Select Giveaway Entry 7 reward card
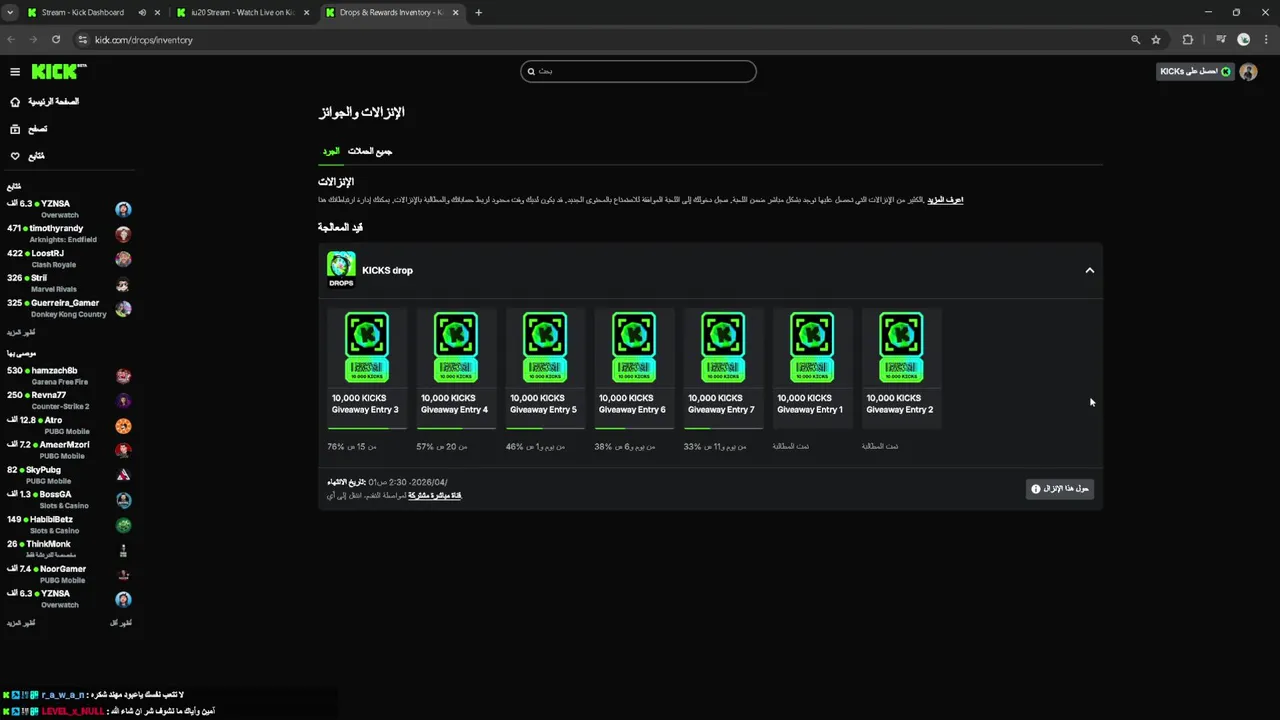Image resolution: width=1280 pixels, height=720 pixels. tap(723, 368)
